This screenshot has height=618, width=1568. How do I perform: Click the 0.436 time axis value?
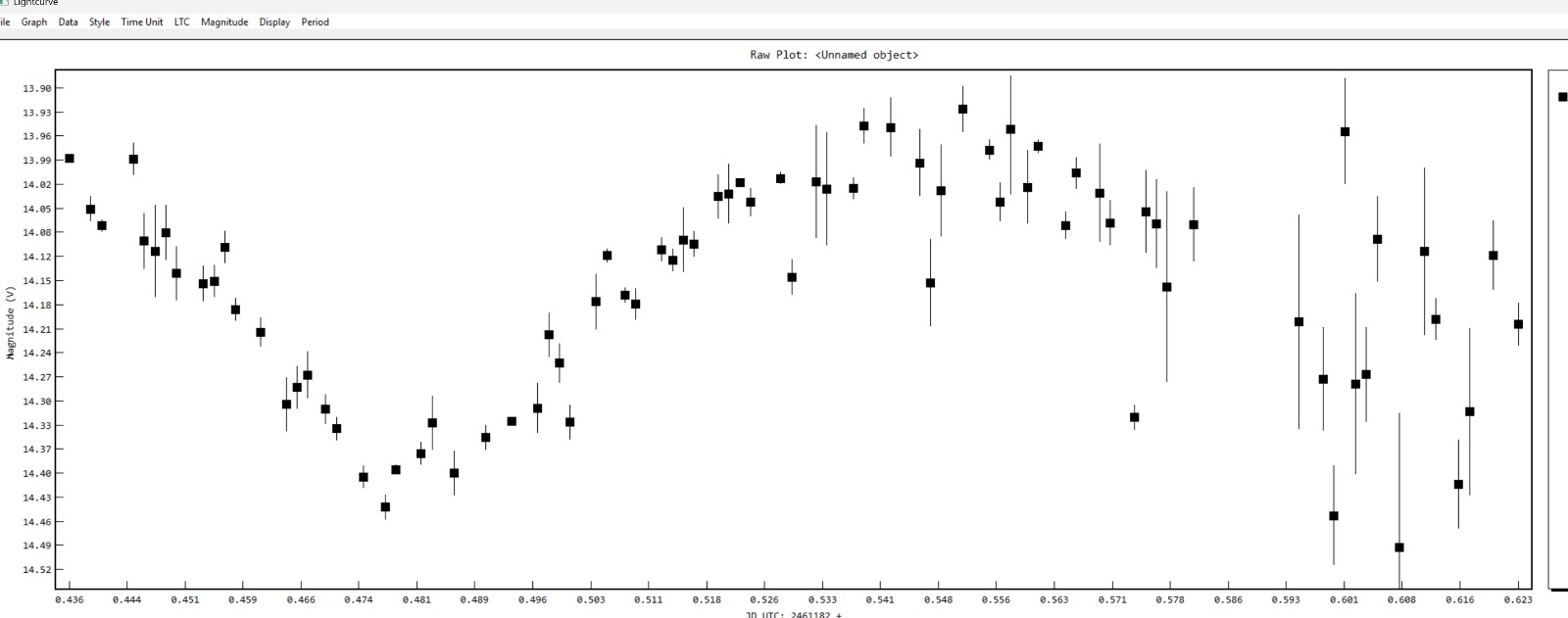(x=70, y=599)
